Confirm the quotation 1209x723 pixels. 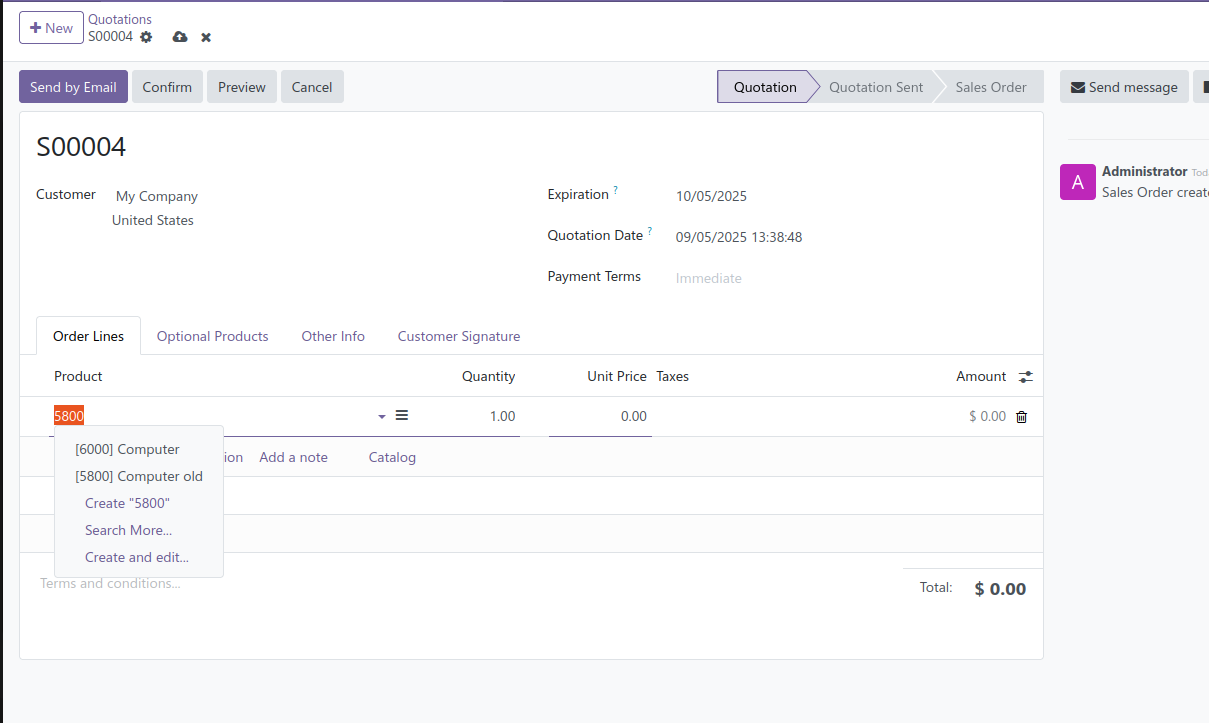(x=167, y=87)
